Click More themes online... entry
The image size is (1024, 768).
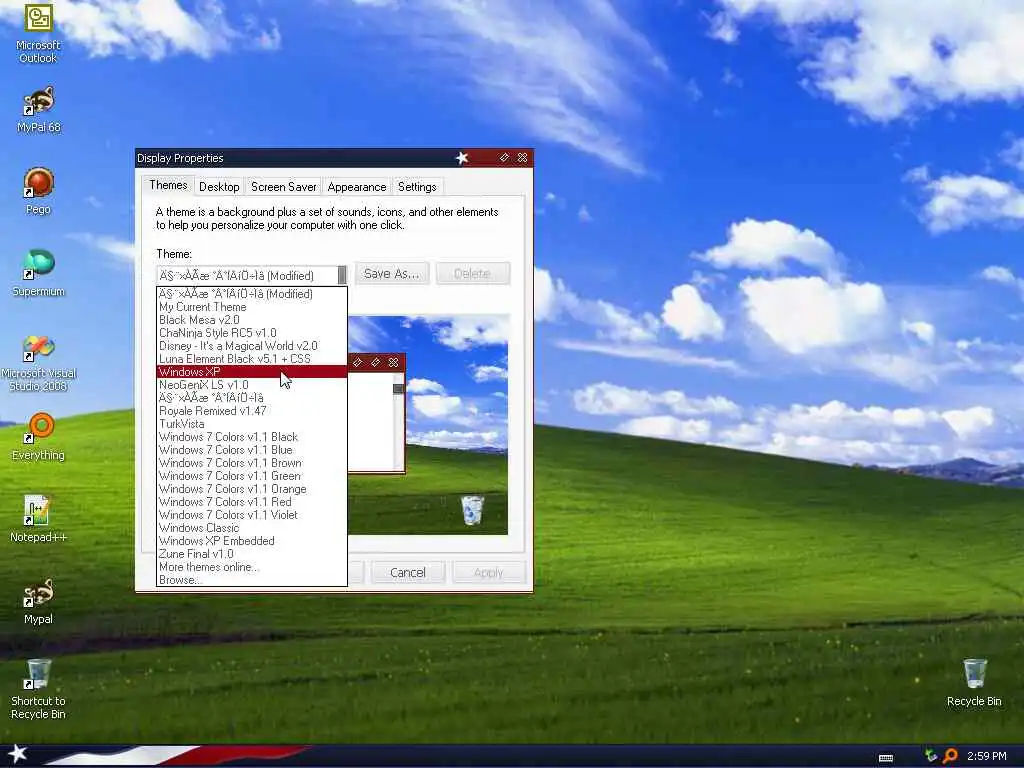(252, 567)
